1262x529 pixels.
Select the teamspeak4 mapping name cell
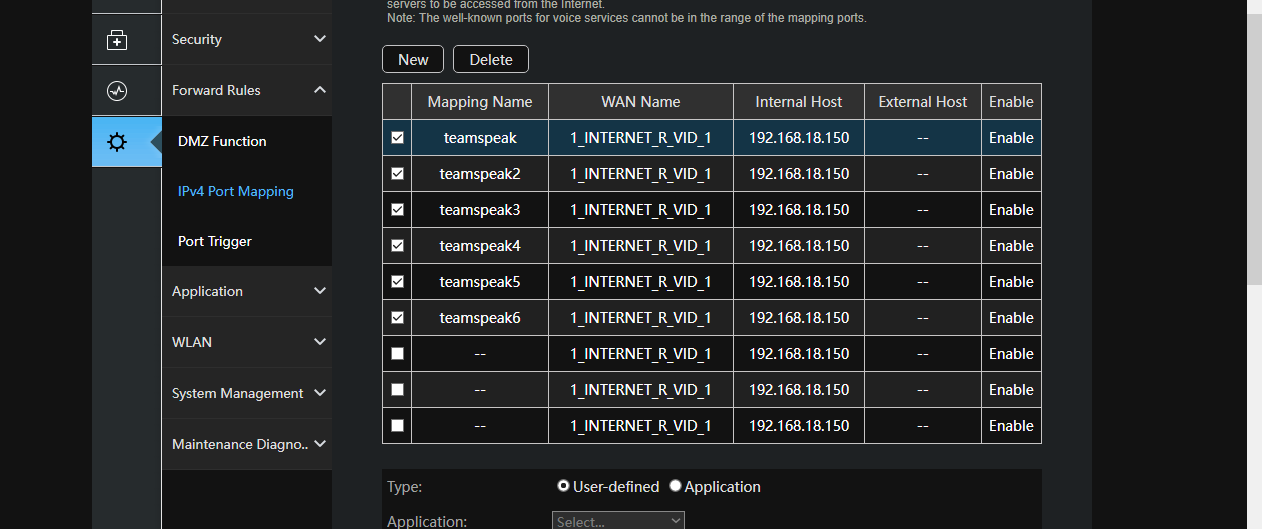pyautogui.click(x=480, y=246)
